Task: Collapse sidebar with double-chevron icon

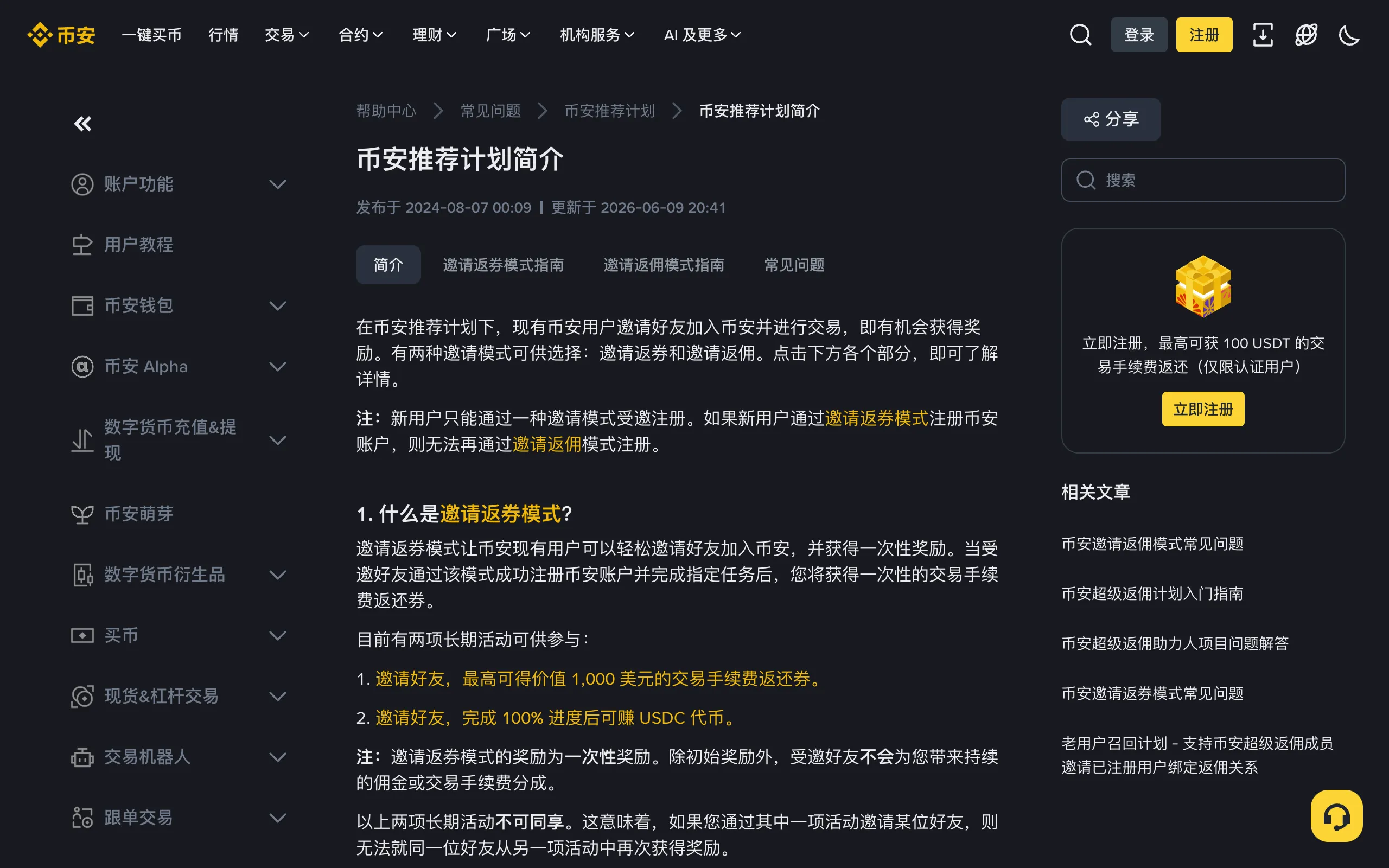Action: click(82, 124)
